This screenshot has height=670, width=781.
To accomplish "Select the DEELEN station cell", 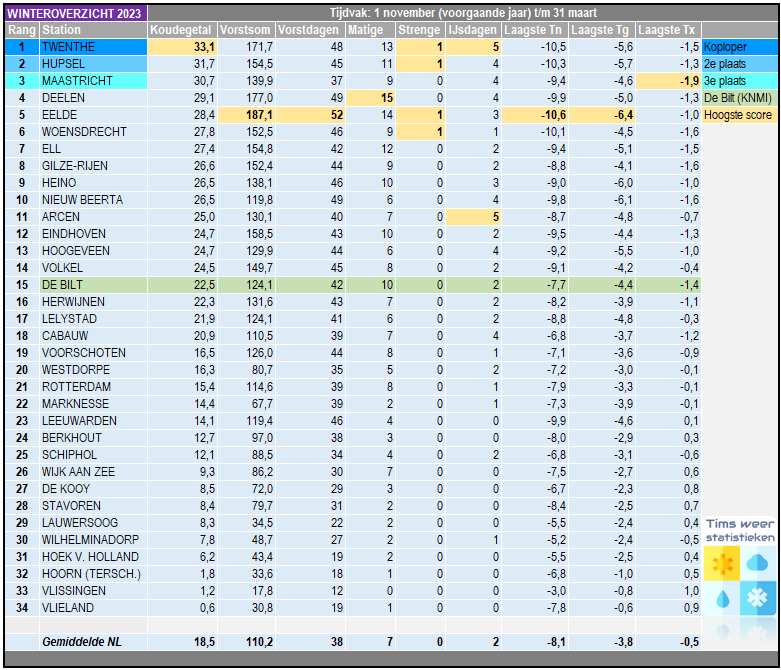I will point(94,98).
